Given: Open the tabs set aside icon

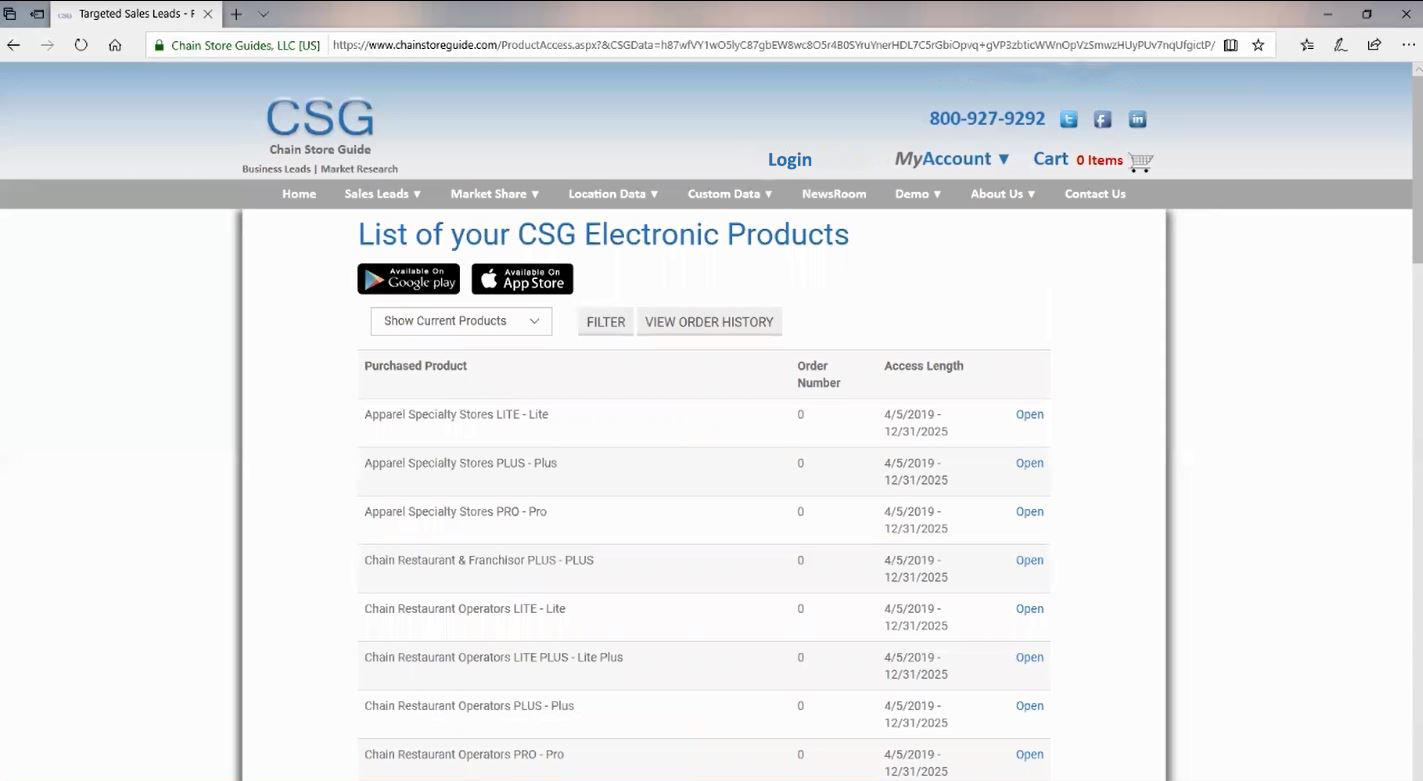Looking at the screenshot, I should tap(11, 14).
